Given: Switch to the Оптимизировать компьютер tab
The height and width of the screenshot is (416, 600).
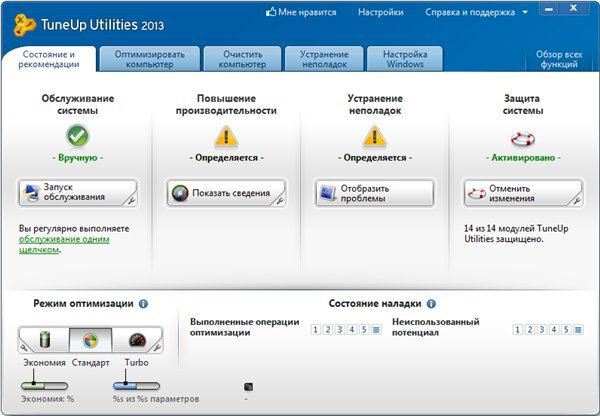Looking at the screenshot, I should point(150,59).
